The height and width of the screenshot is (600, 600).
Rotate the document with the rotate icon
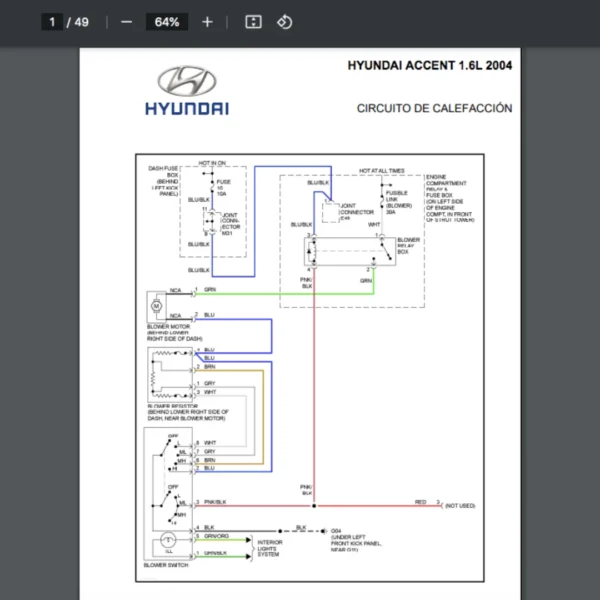(x=285, y=22)
